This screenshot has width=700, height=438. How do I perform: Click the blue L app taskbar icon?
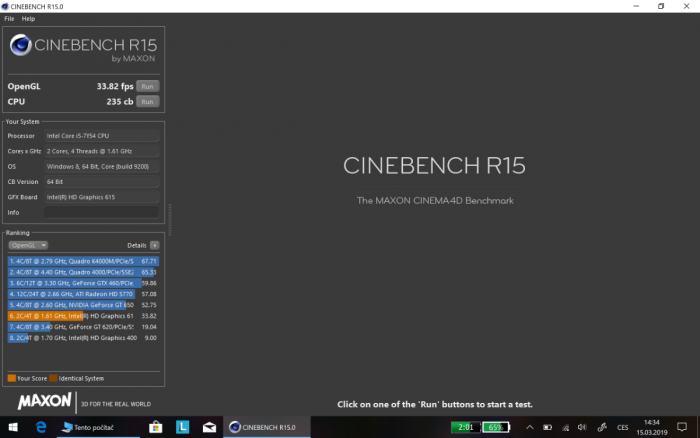(183, 427)
